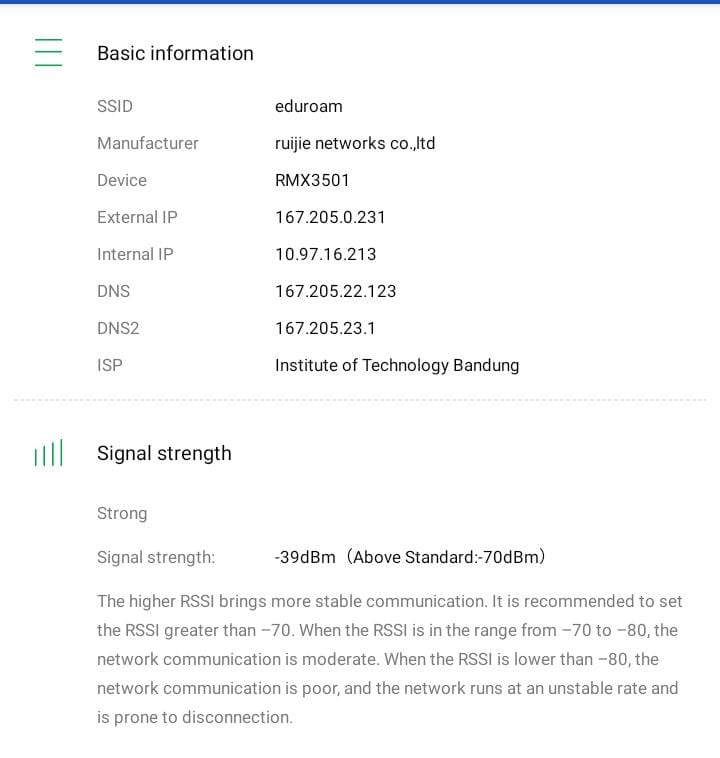Click the Strong signal status text

(x=122, y=513)
